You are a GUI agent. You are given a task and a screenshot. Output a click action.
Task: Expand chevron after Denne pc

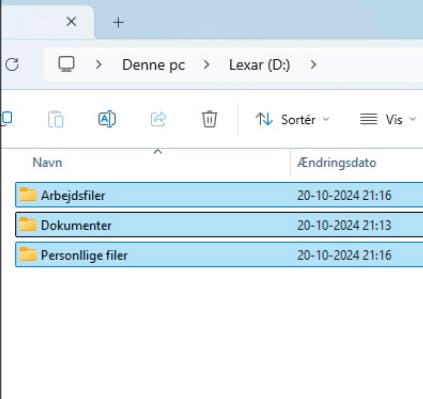click(x=207, y=65)
